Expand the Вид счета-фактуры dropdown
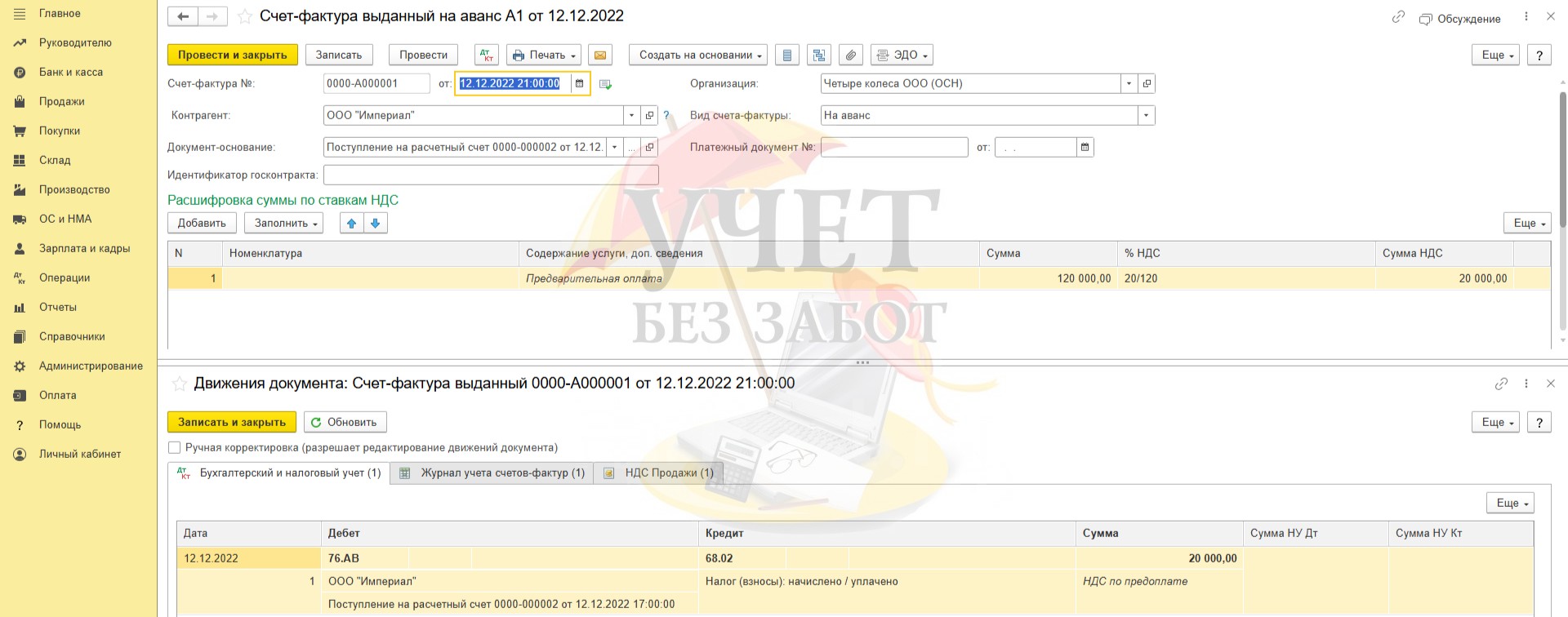Image resolution: width=1568 pixels, height=617 pixels. pyautogui.click(x=1146, y=115)
